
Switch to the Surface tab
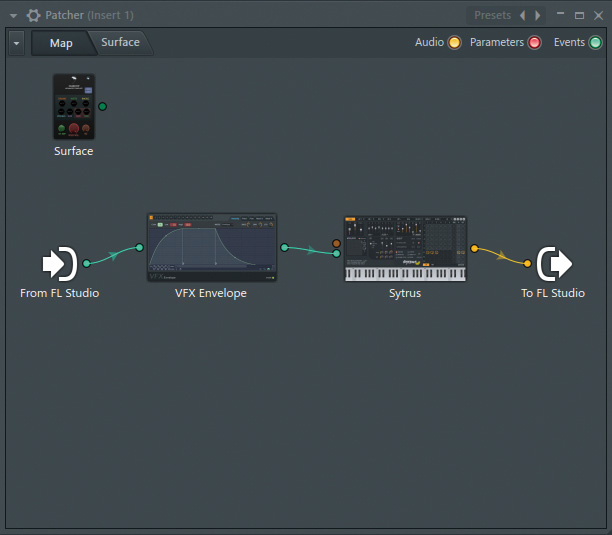tap(120, 42)
